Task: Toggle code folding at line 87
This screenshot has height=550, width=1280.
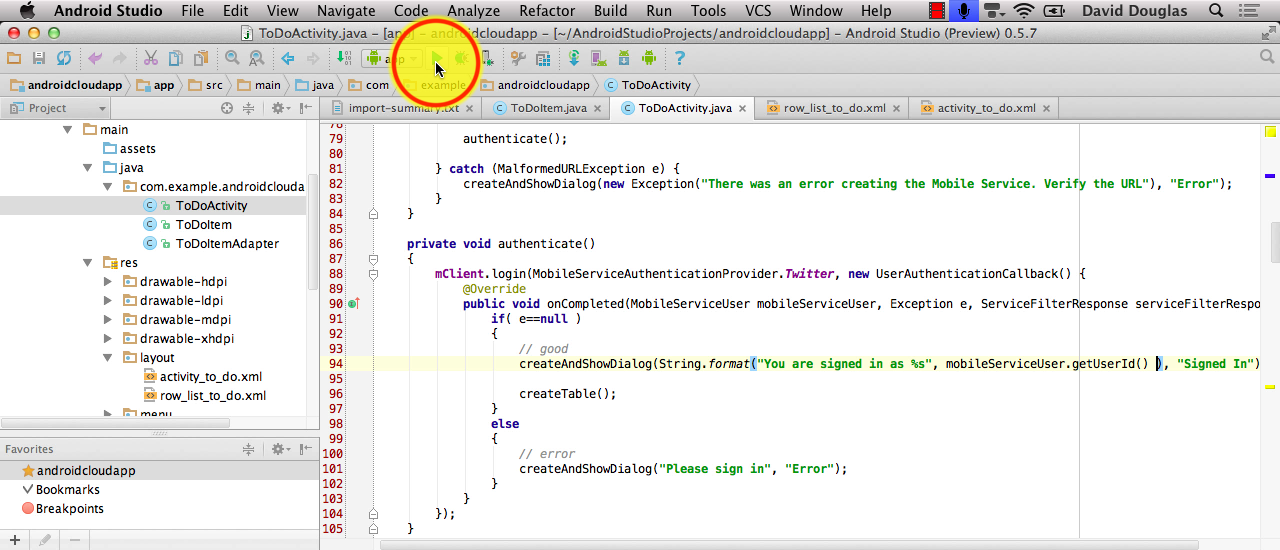Action: [x=373, y=258]
